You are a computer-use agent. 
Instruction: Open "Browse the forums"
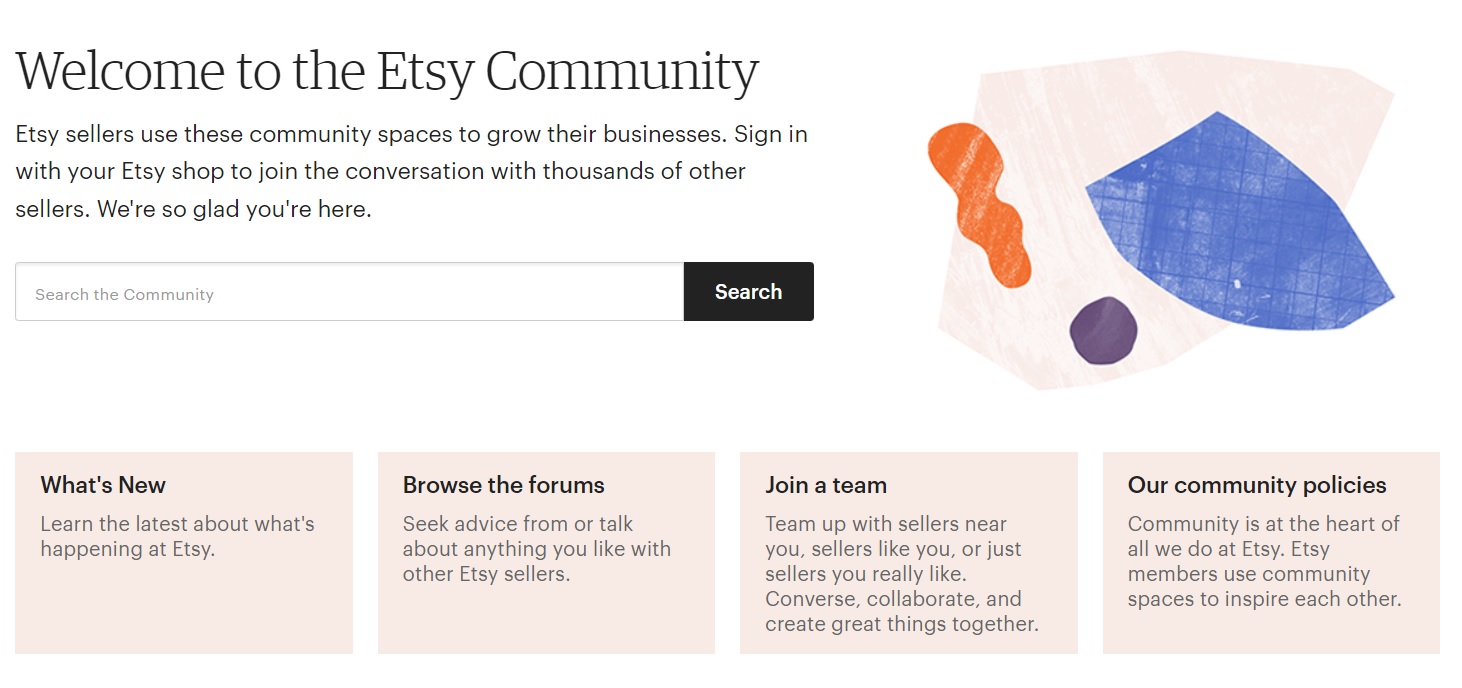[x=546, y=552]
